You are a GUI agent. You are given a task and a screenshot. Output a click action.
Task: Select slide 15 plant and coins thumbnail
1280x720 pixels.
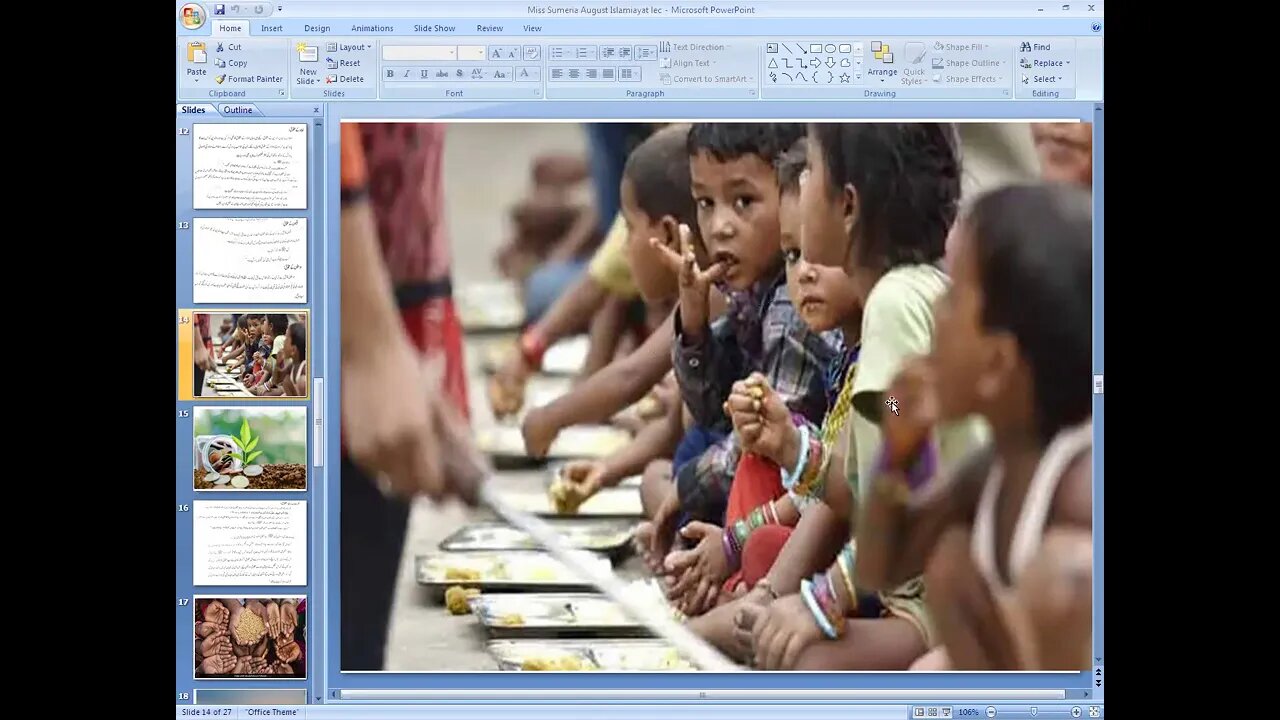point(250,448)
